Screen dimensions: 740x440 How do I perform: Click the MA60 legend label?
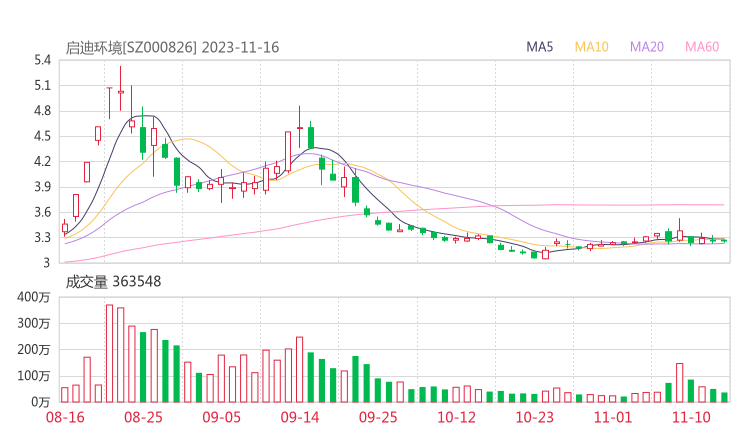pos(702,47)
